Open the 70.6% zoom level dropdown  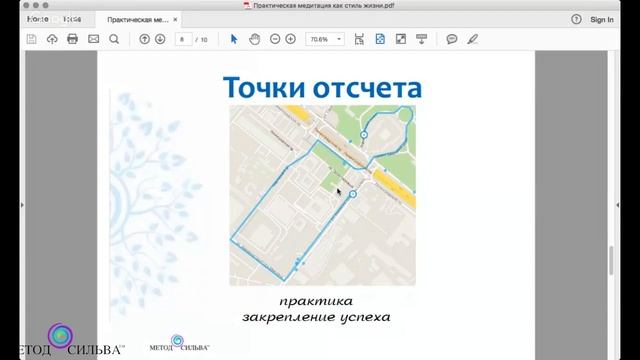pyautogui.click(x=325, y=39)
